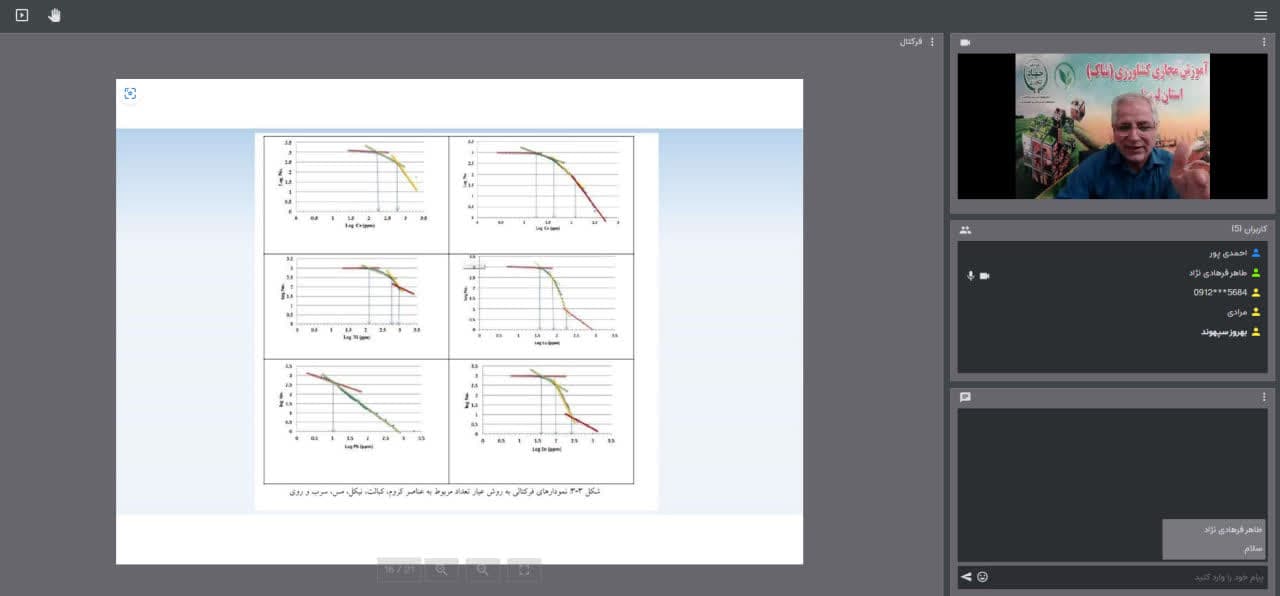Toggle microphone icon next to طاهر فرهادی نژاد
Viewport: 1280px width, 596px height.
pyautogui.click(x=970, y=275)
